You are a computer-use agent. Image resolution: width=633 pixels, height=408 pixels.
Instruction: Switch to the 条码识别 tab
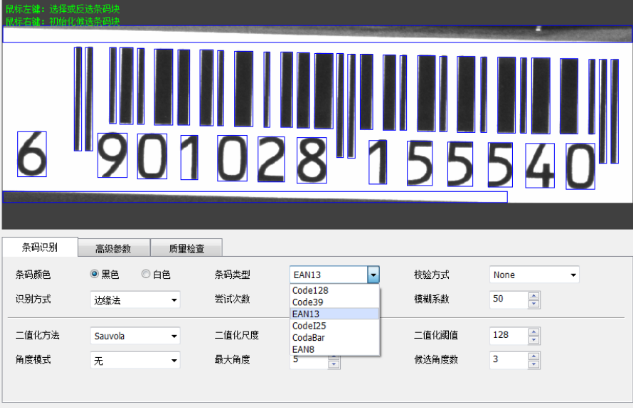pos(40,247)
